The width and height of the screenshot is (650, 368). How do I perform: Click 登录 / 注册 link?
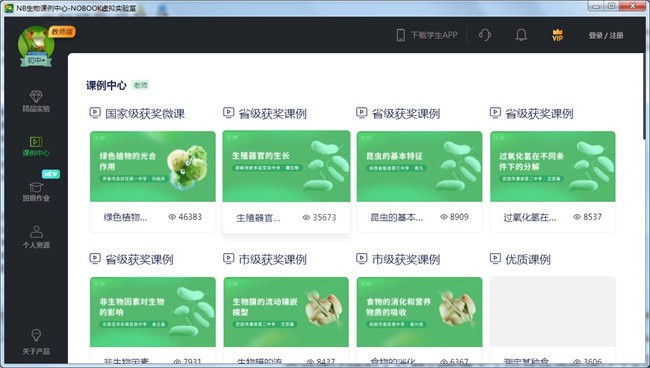606,35
